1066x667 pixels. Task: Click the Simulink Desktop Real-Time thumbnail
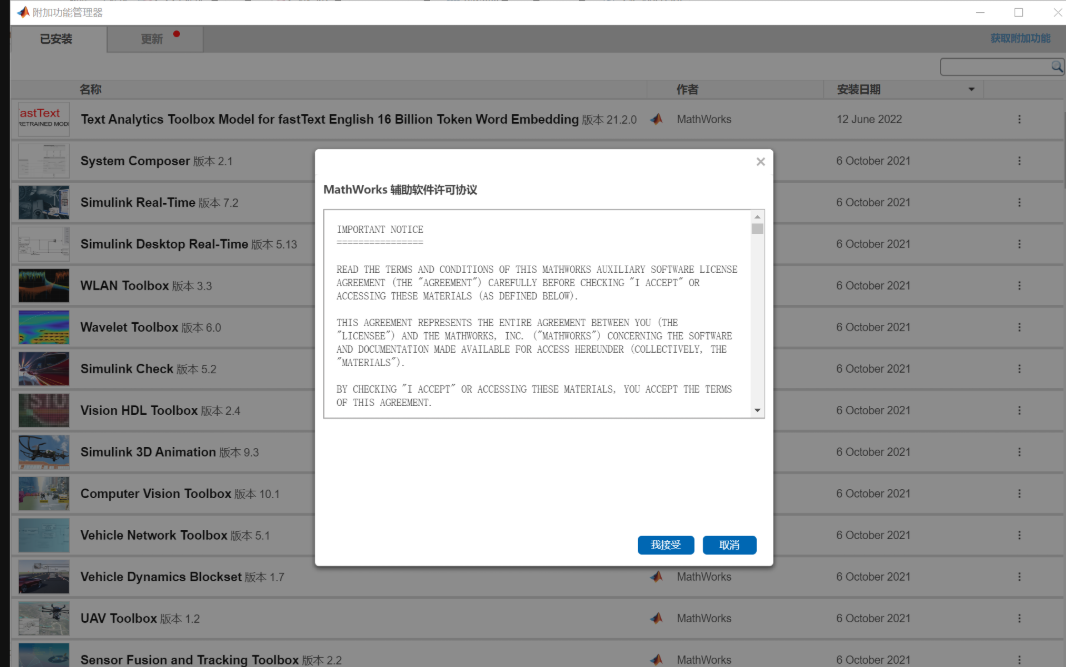tap(44, 244)
